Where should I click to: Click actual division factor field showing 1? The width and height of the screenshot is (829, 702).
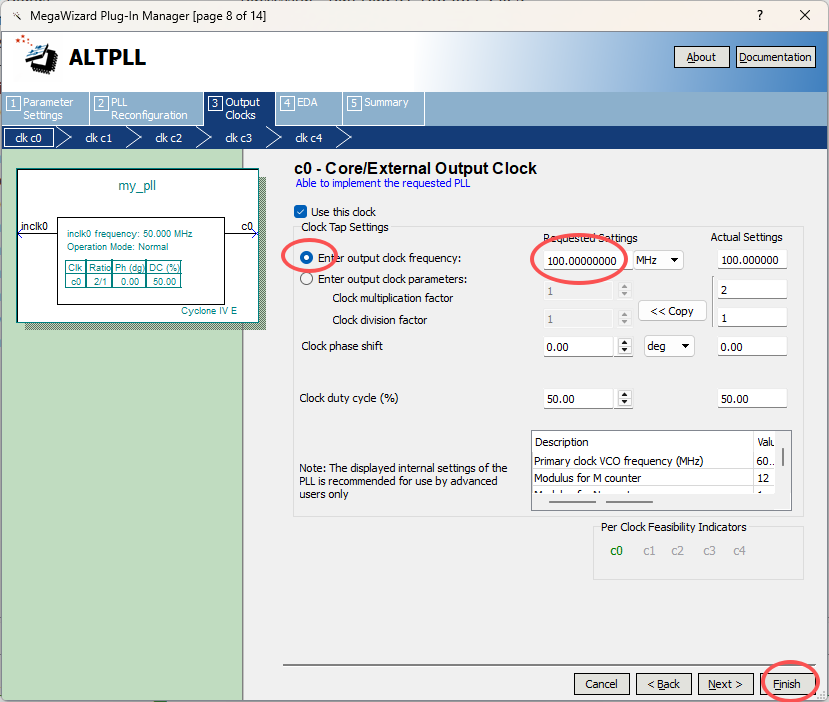(x=752, y=318)
